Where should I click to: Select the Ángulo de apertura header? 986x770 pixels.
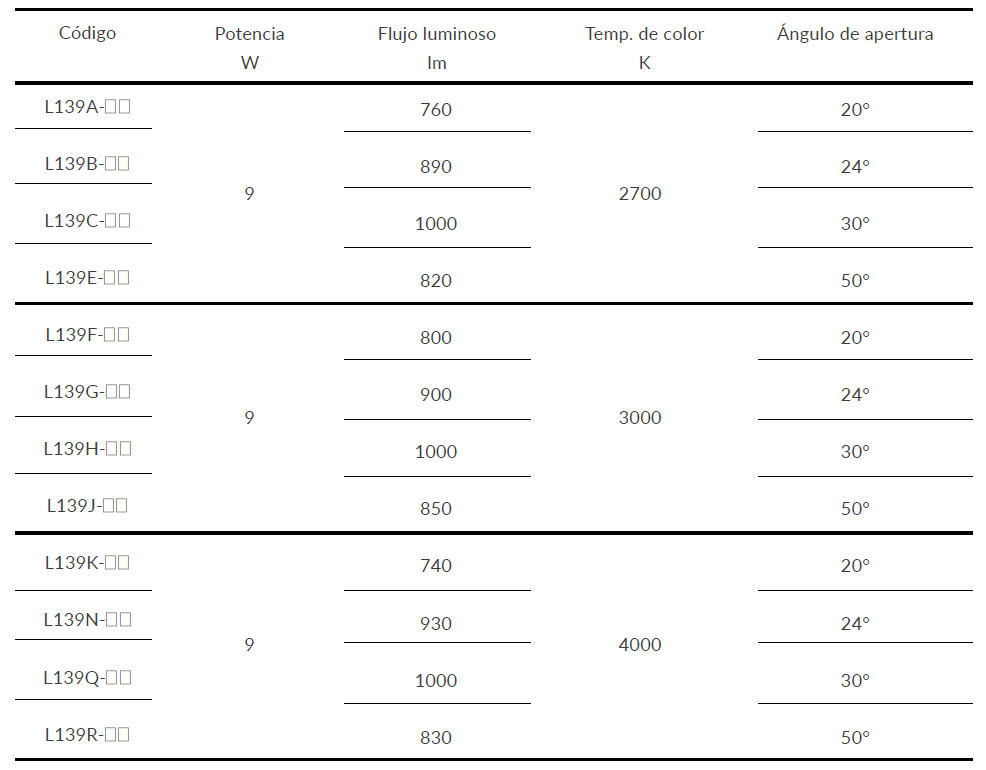point(854,34)
